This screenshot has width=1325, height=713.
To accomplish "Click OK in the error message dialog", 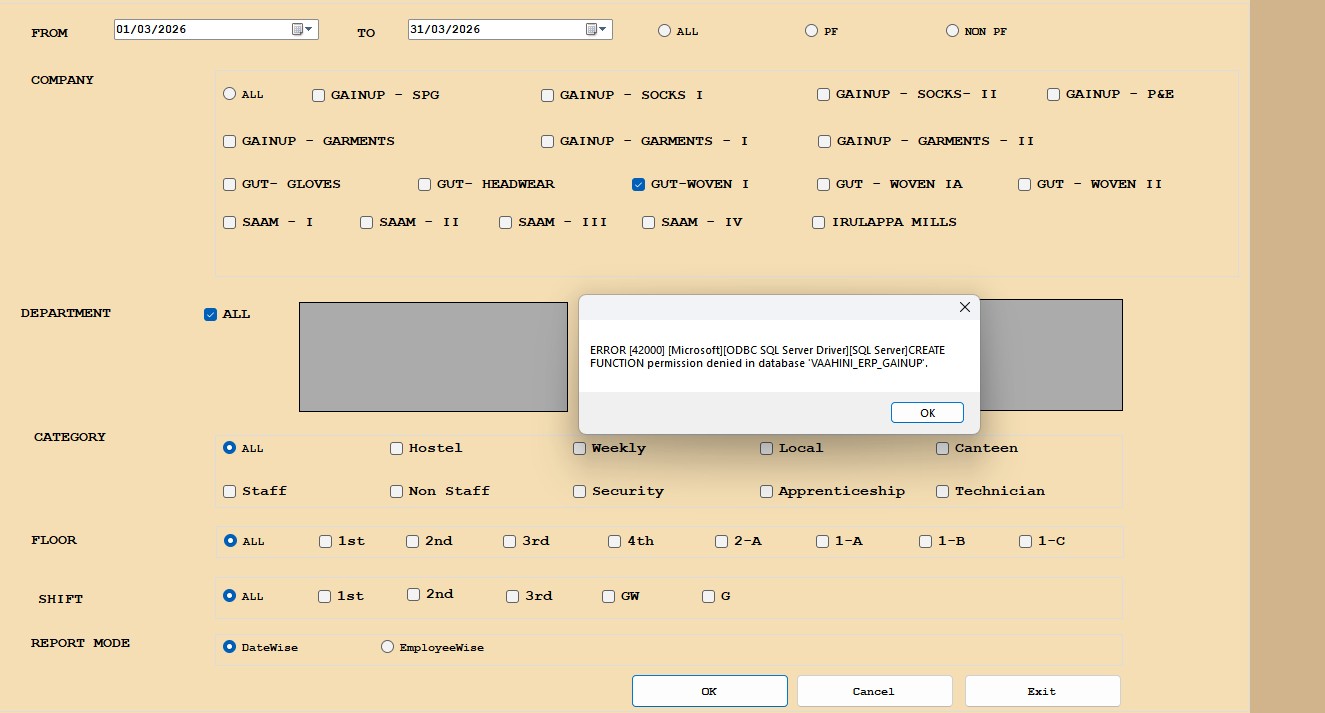I will click(x=926, y=413).
